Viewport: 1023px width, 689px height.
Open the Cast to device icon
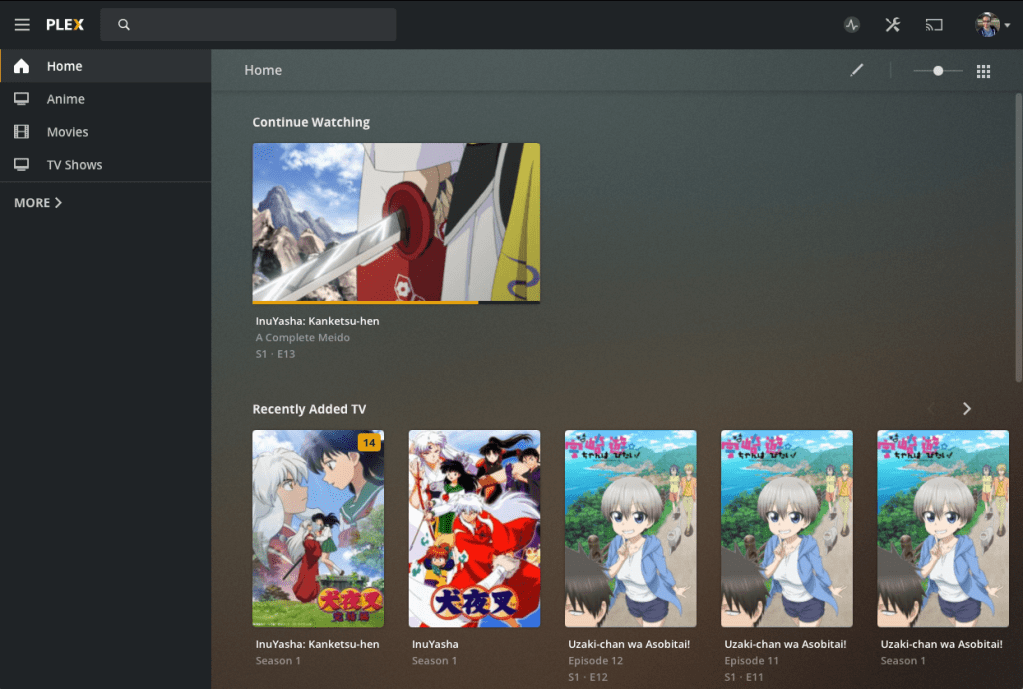click(933, 24)
